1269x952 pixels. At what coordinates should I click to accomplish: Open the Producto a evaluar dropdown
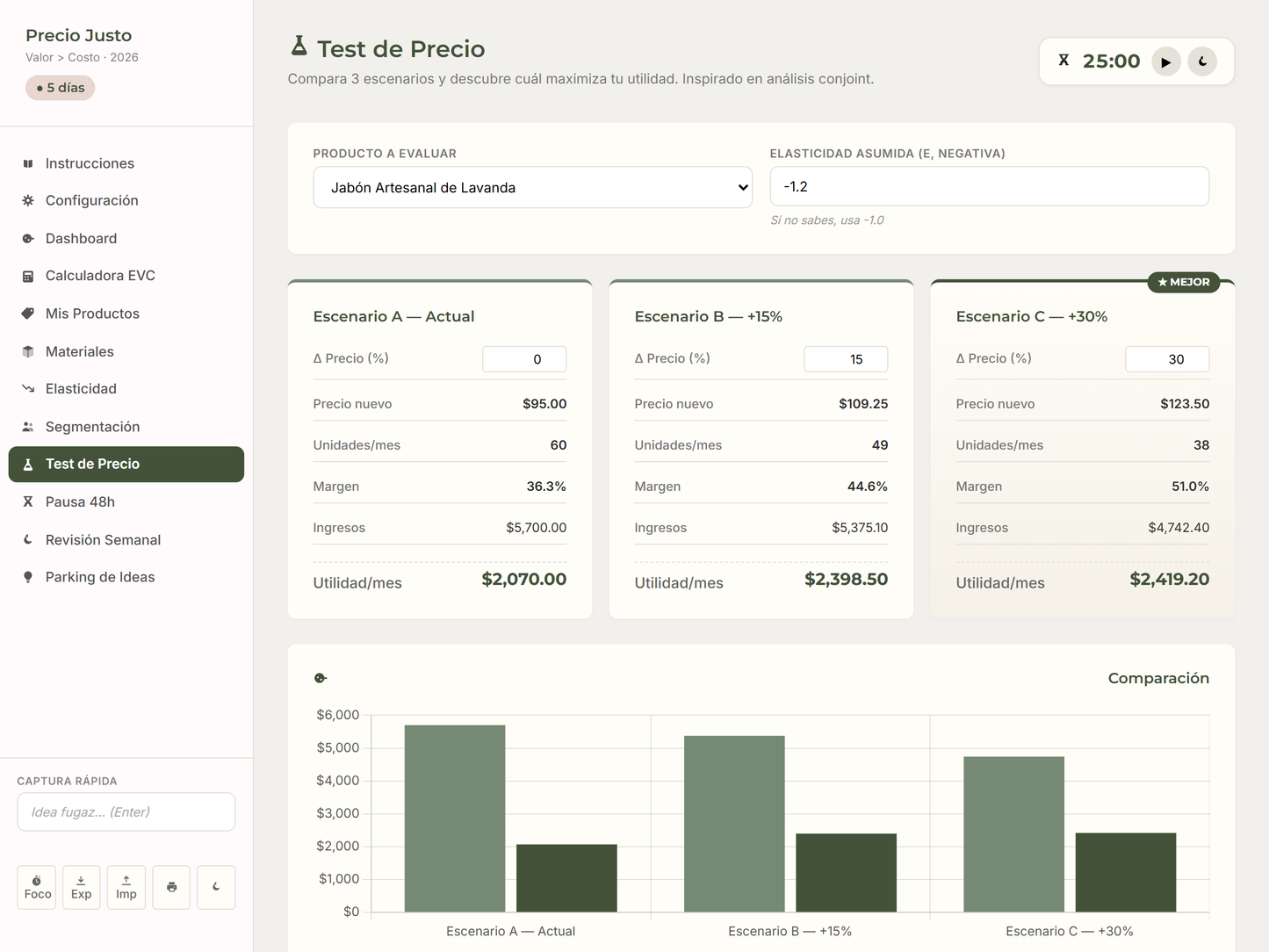click(533, 187)
